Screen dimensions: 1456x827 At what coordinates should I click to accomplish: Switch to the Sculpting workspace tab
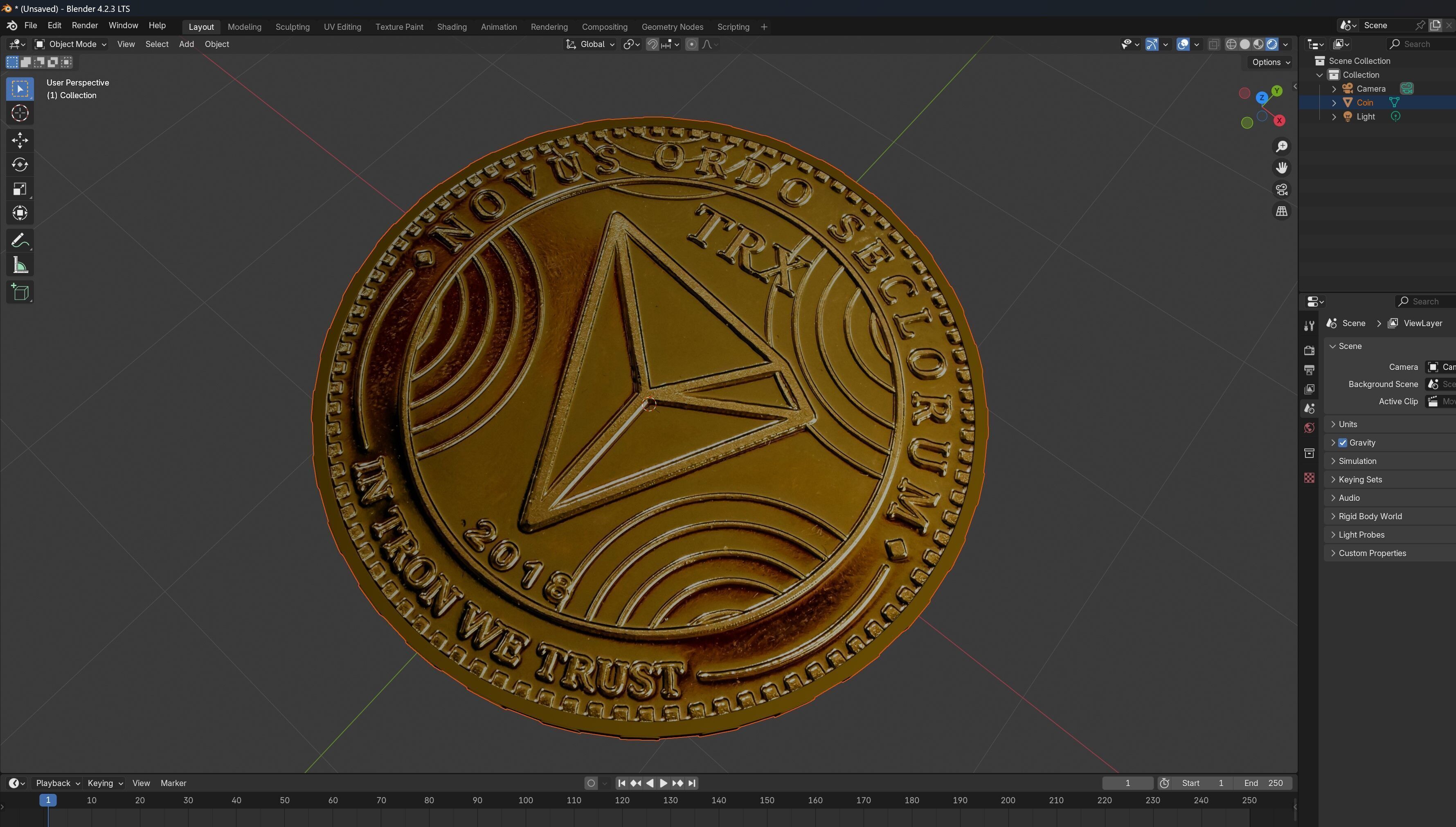[293, 27]
